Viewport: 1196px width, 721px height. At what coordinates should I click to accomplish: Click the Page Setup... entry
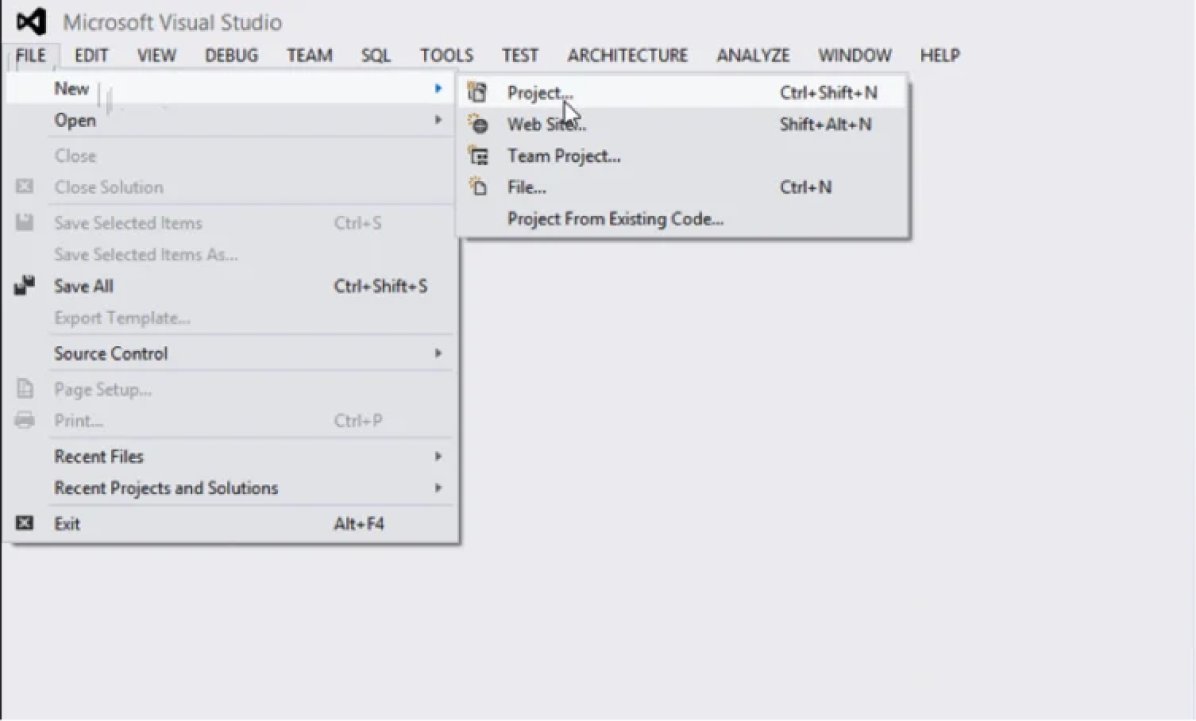point(231,389)
